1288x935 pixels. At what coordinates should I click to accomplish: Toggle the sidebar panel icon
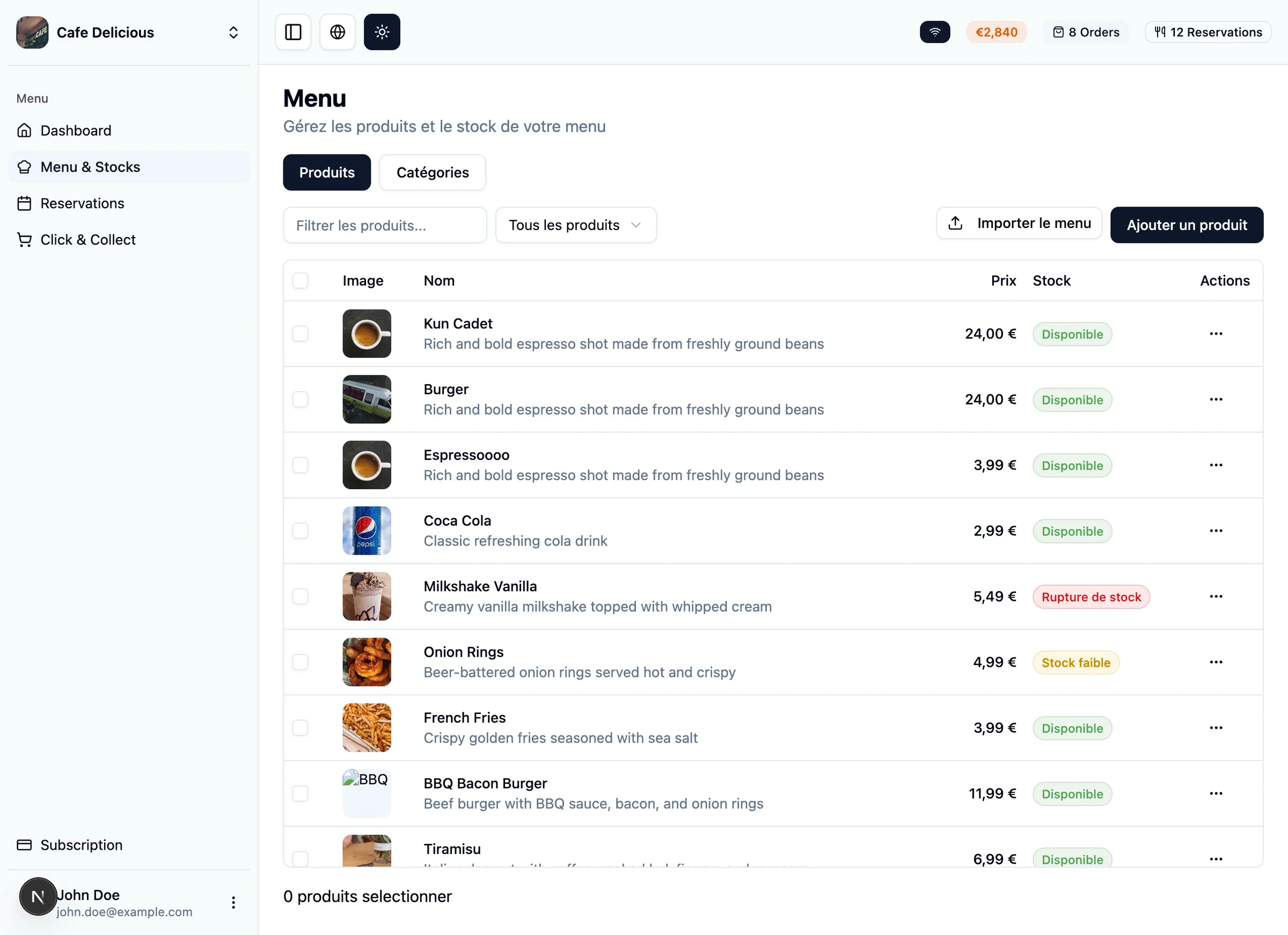[293, 32]
